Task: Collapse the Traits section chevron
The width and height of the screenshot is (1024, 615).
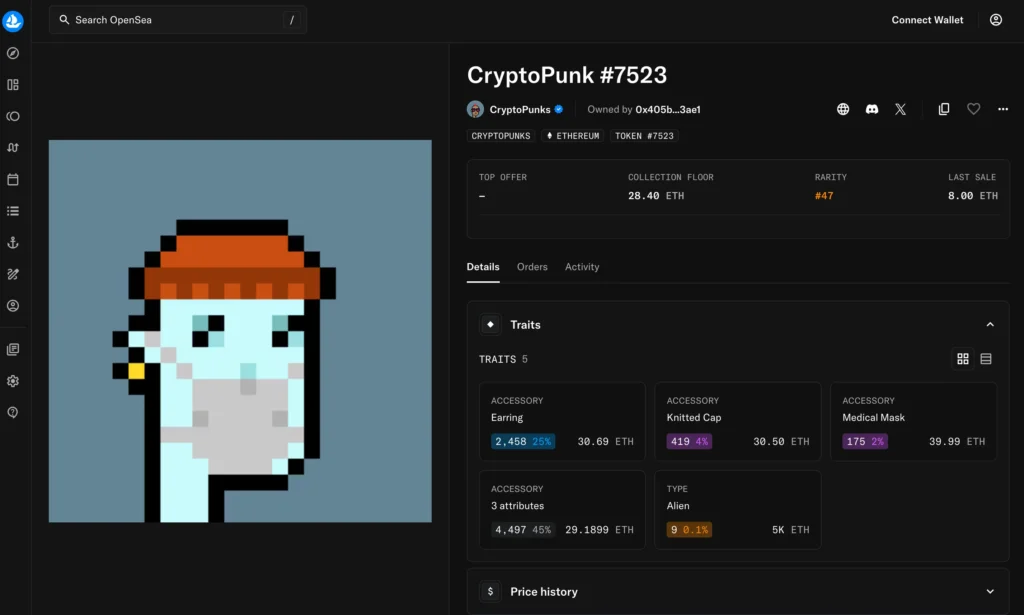Action: click(990, 324)
